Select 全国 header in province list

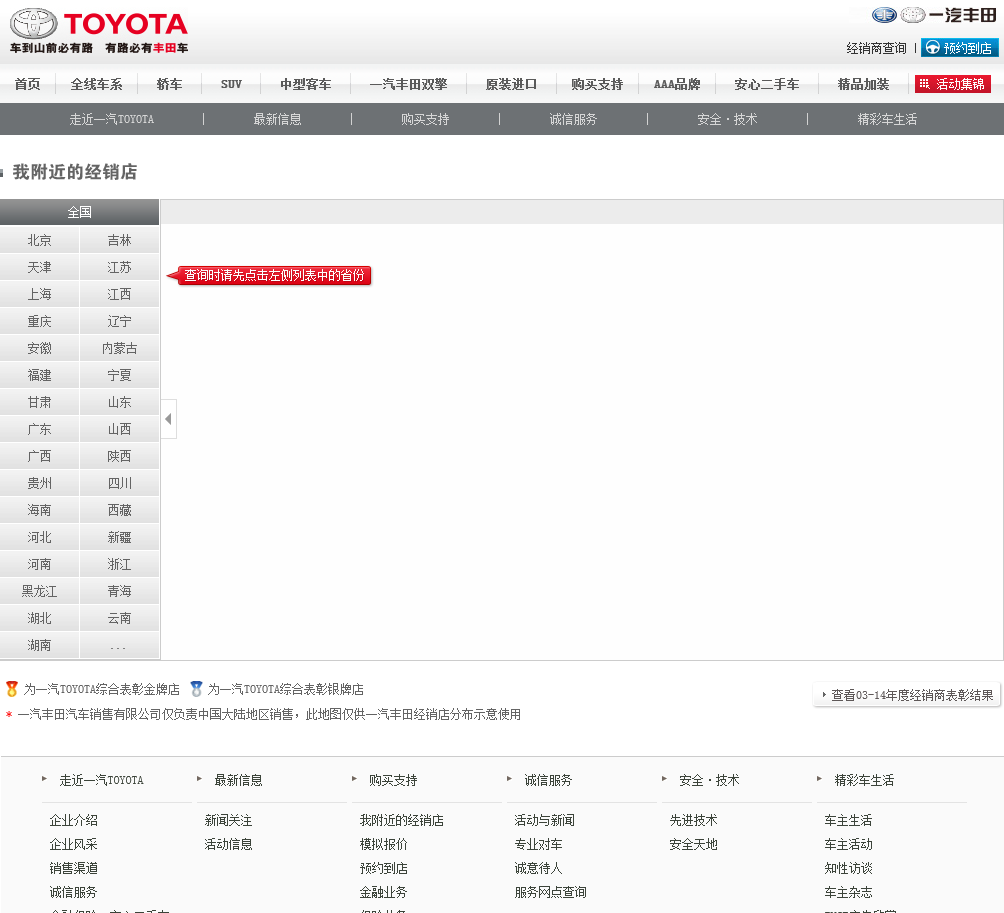point(79,212)
